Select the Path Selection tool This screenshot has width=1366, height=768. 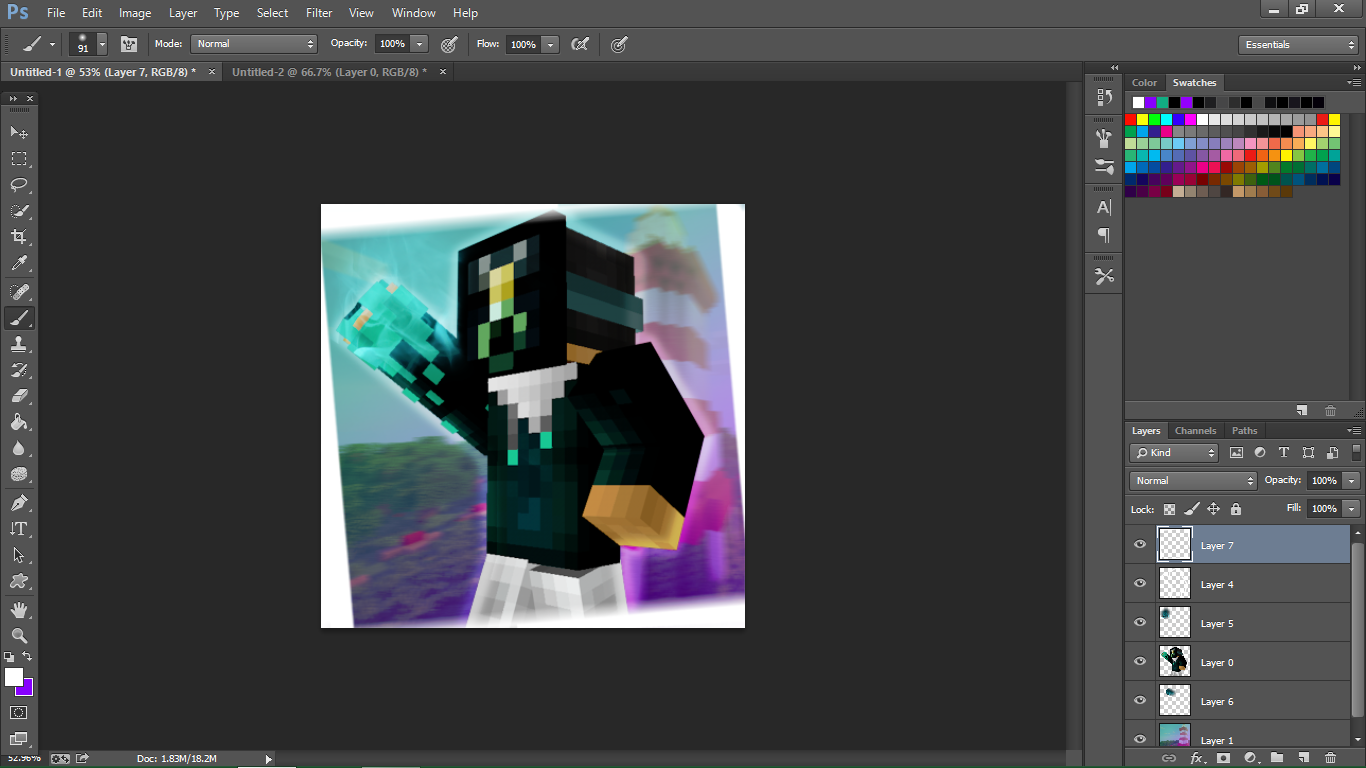(x=19, y=554)
